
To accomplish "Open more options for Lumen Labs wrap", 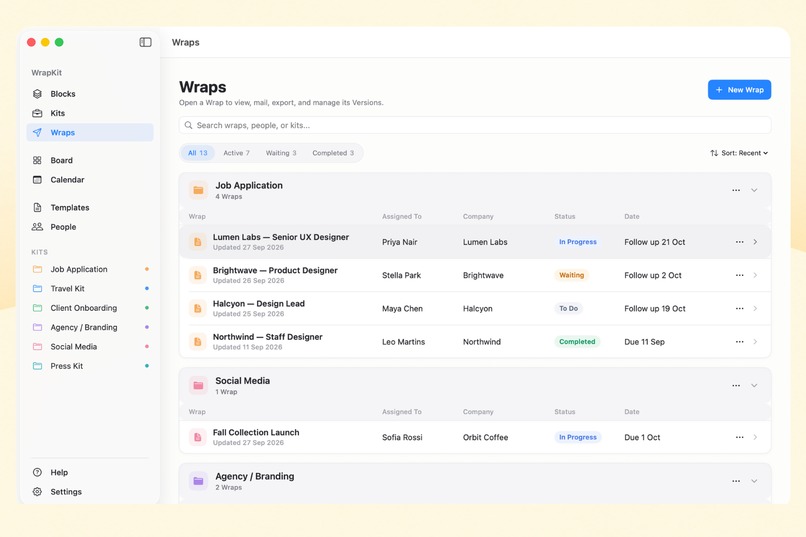I will pos(739,242).
